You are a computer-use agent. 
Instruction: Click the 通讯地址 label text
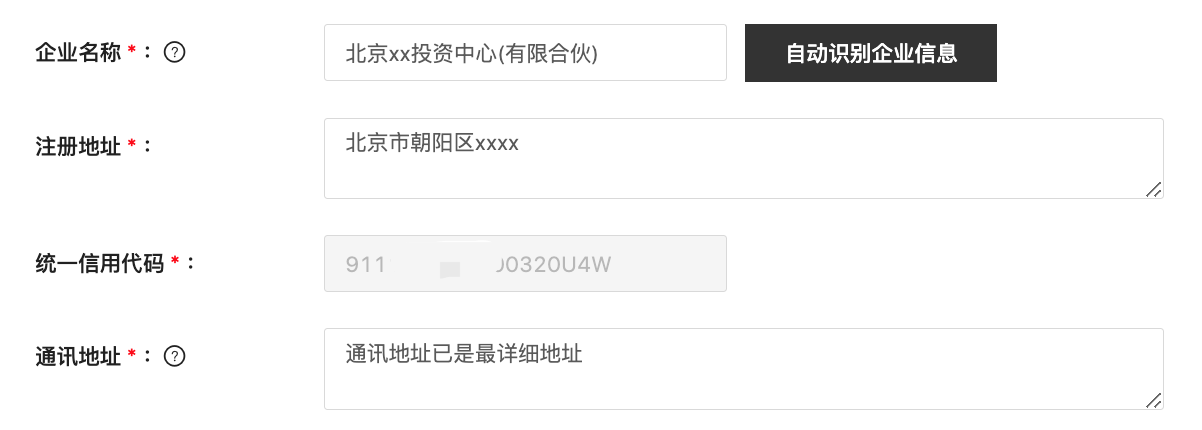78,356
